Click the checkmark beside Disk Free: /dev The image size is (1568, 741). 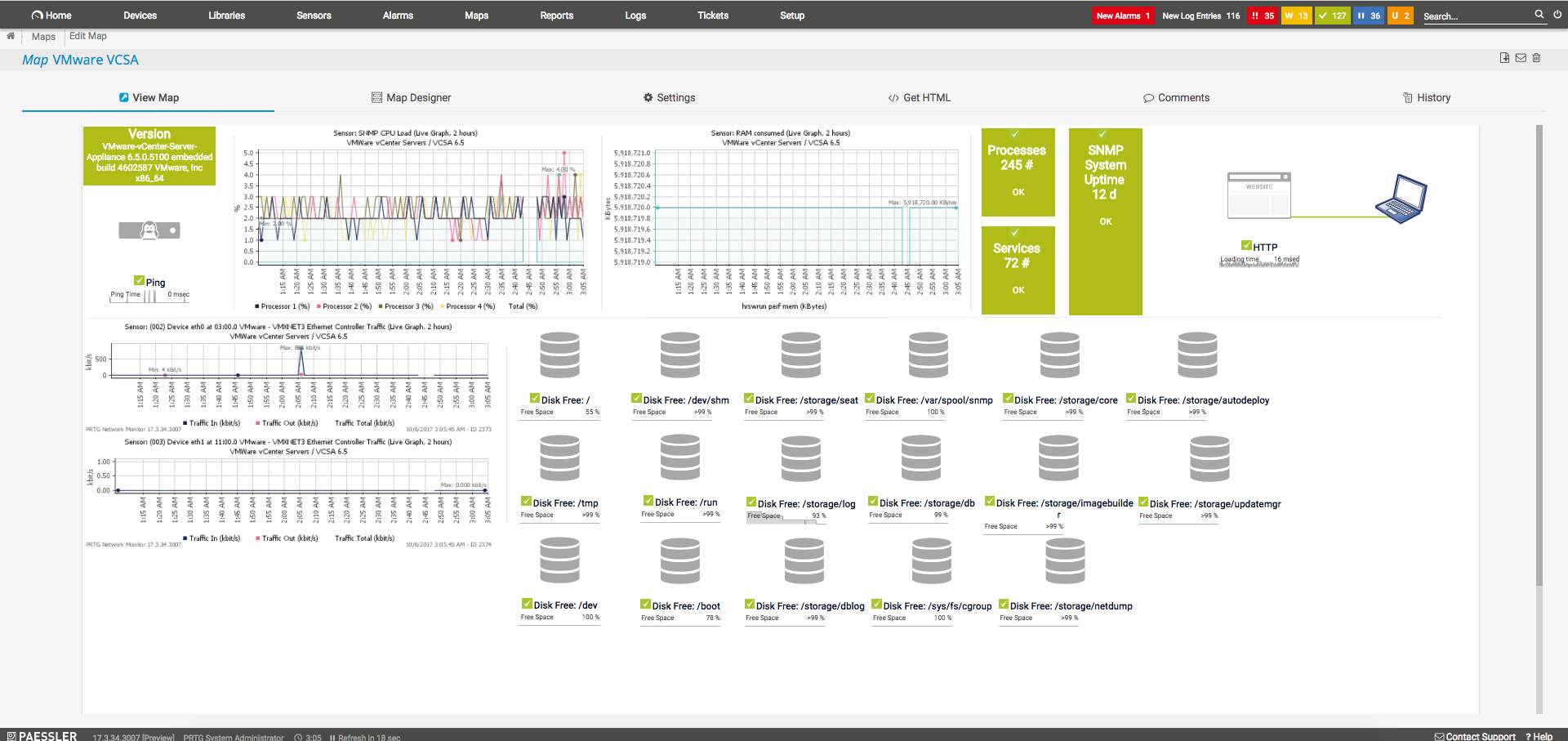(528, 604)
